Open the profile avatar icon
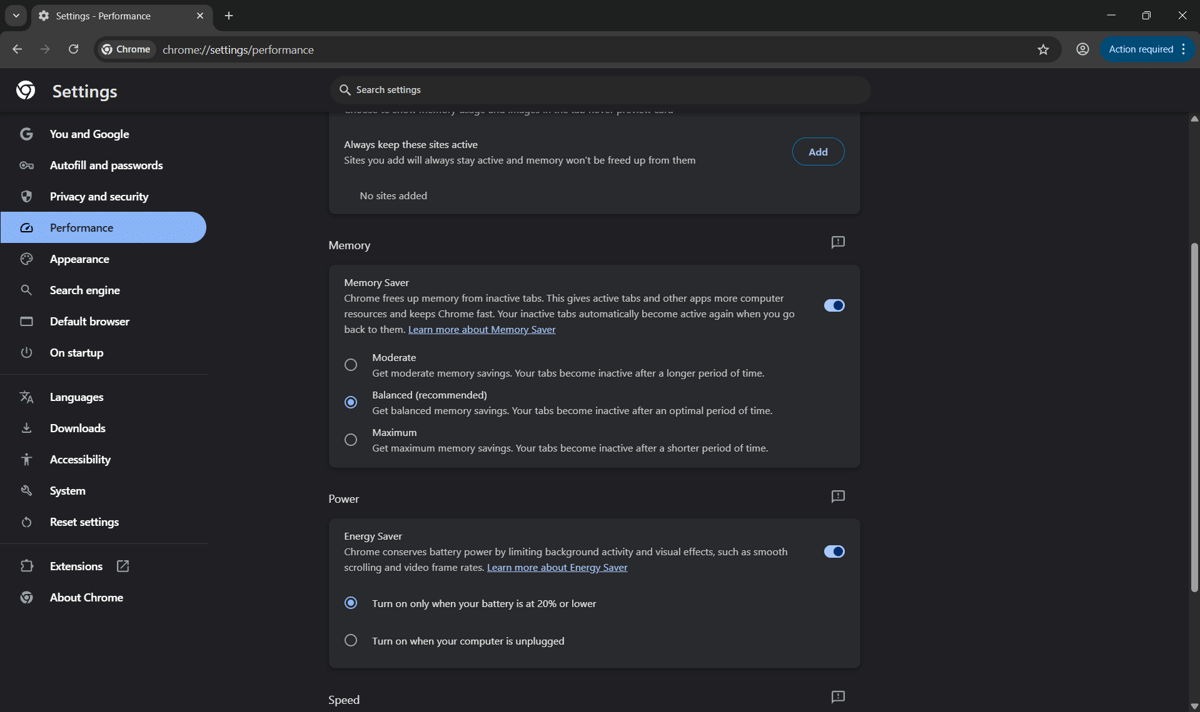The width and height of the screenshot is (1200, 712). [x=1082, y=49]
